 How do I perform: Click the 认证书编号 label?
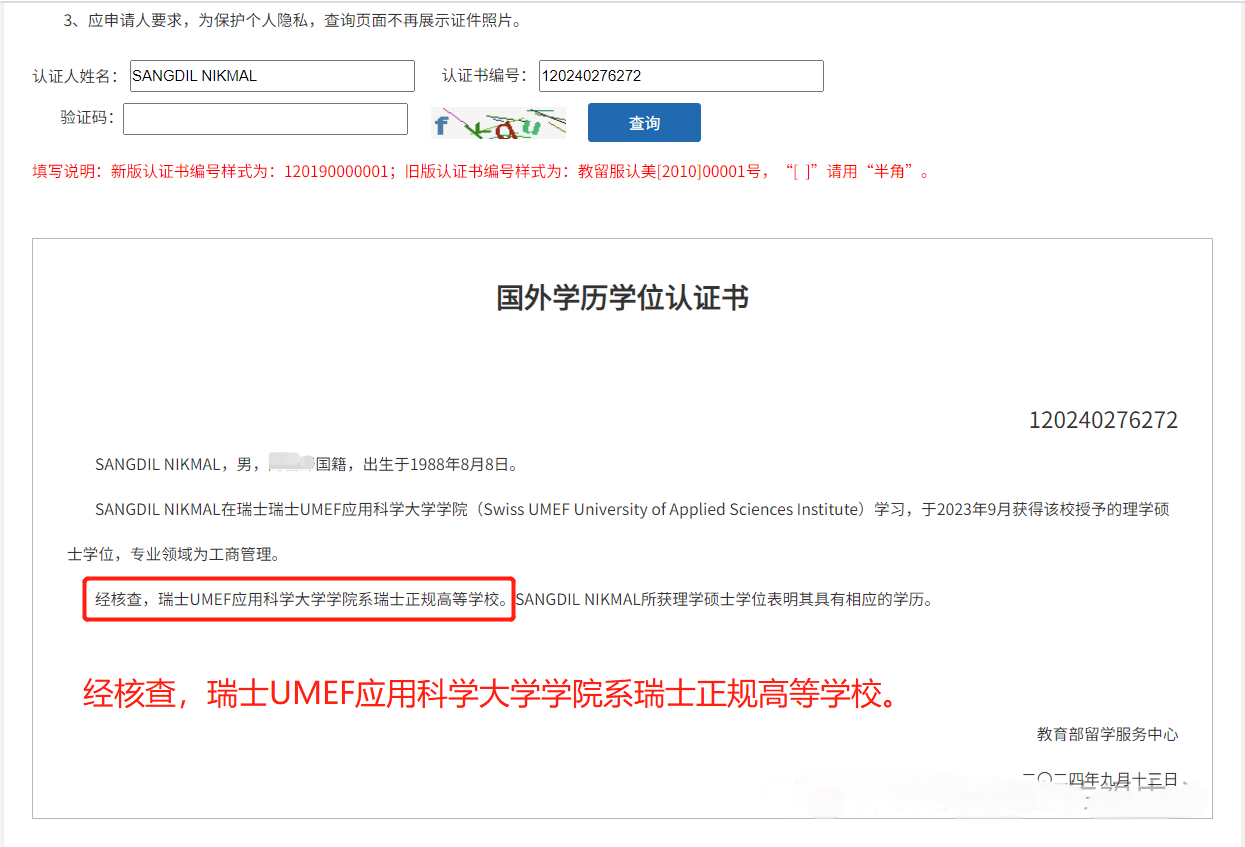(485, 76)
